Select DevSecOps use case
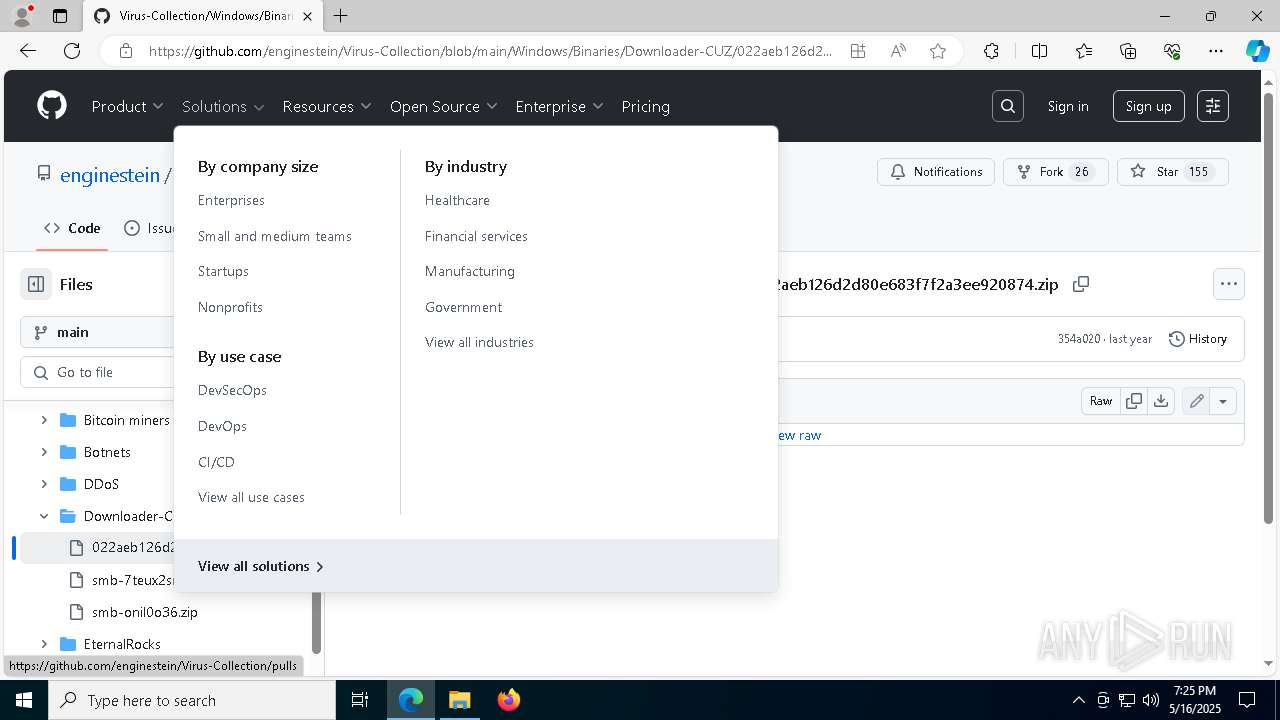 232,390
